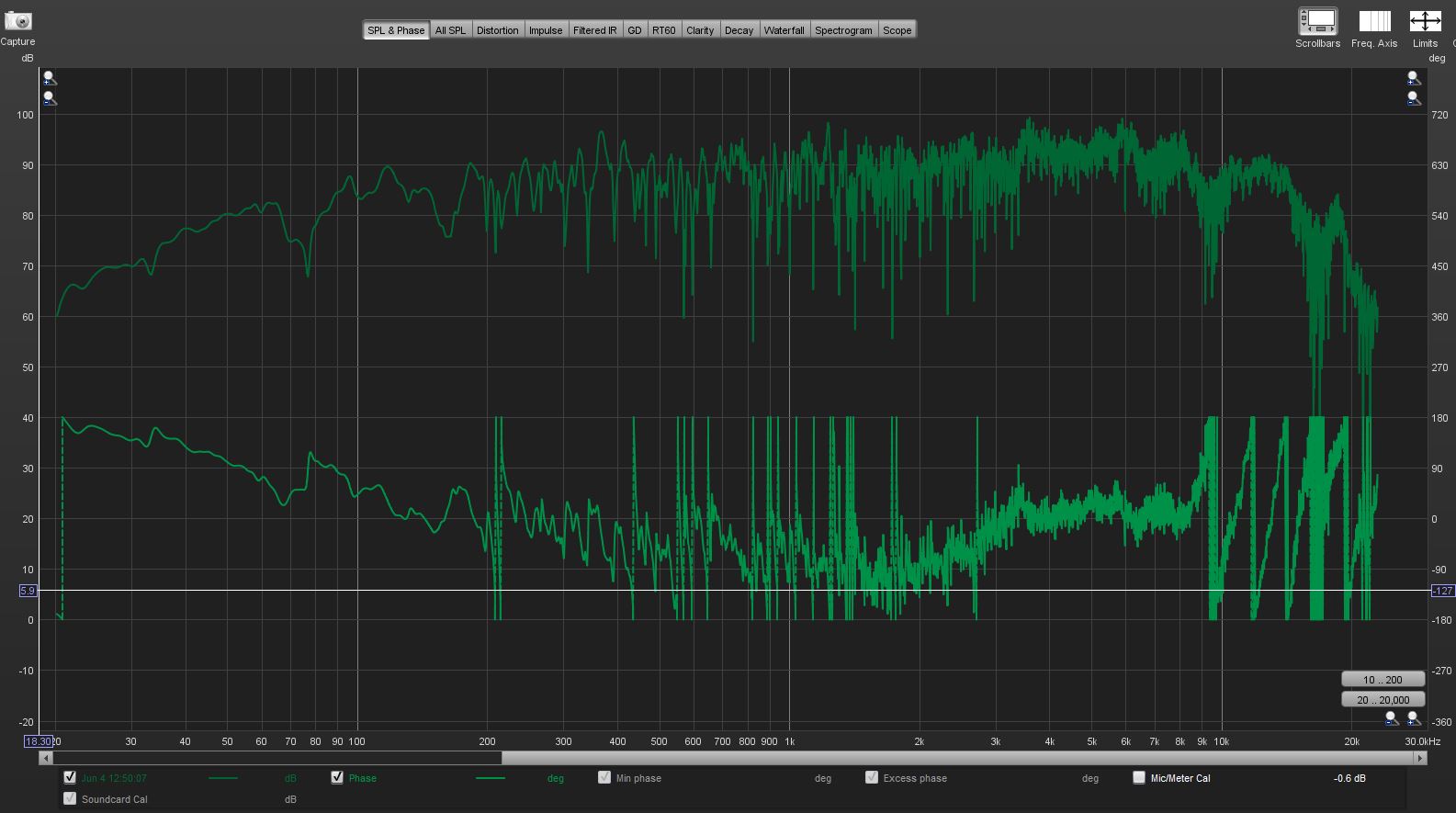The height and width of the screenshot is (813, 1456).
Task: Toggle the Phase trace checkbox
Action: coord(337,777)
